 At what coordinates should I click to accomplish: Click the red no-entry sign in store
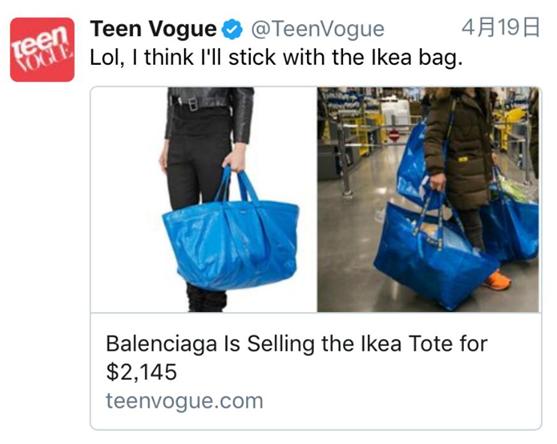click(394, 136)
